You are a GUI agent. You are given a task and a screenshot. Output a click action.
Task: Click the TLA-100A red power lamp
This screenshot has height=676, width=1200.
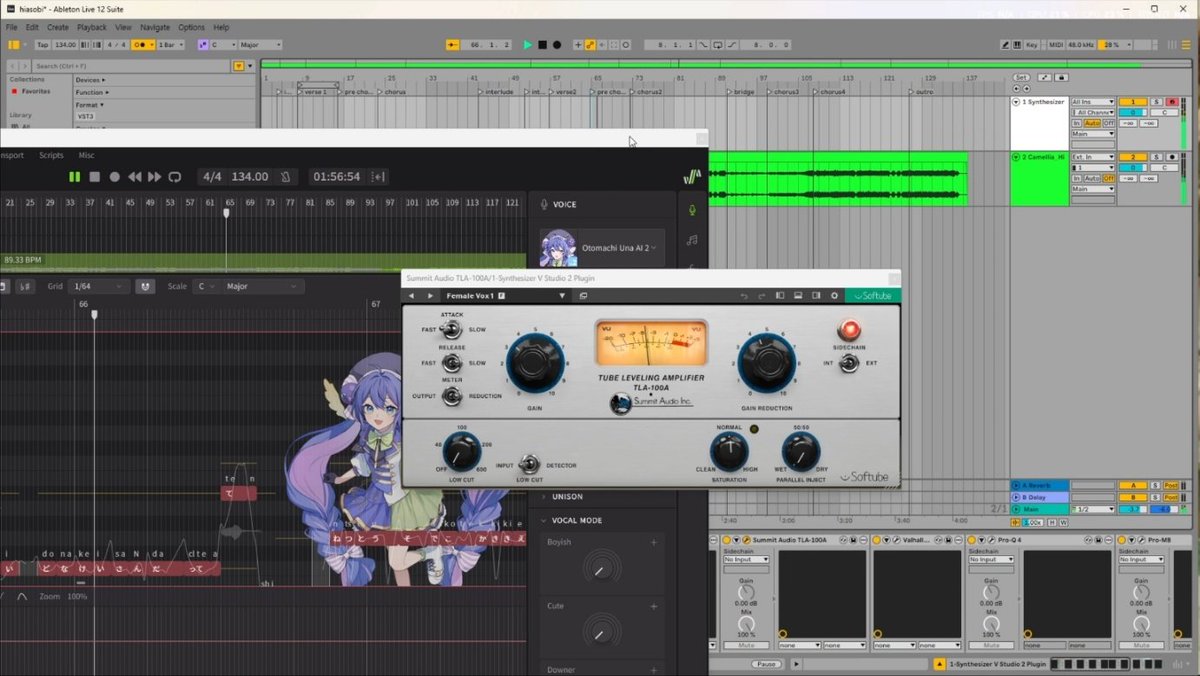coord(850,329)
